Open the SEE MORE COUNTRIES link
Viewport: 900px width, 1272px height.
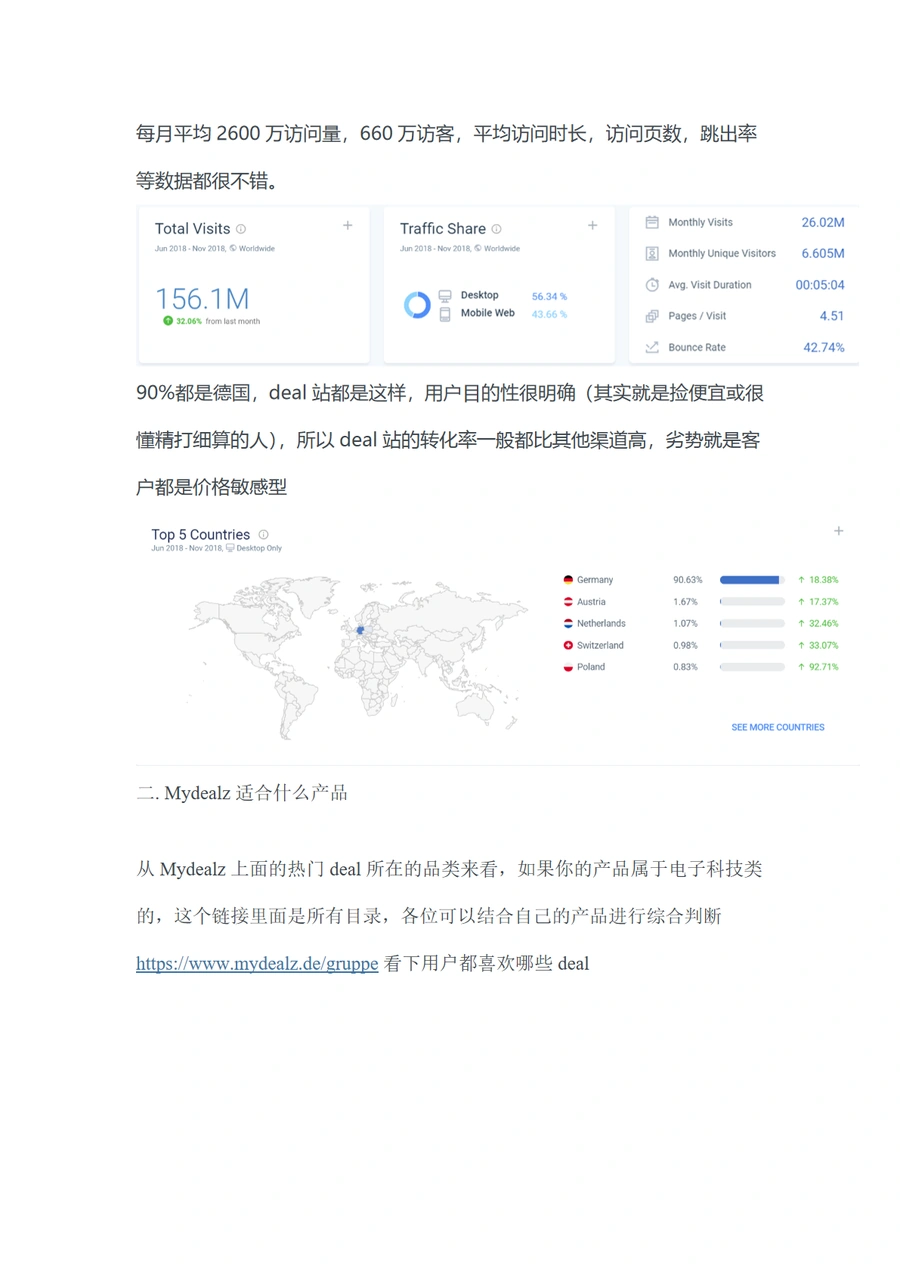coord(778,727)
